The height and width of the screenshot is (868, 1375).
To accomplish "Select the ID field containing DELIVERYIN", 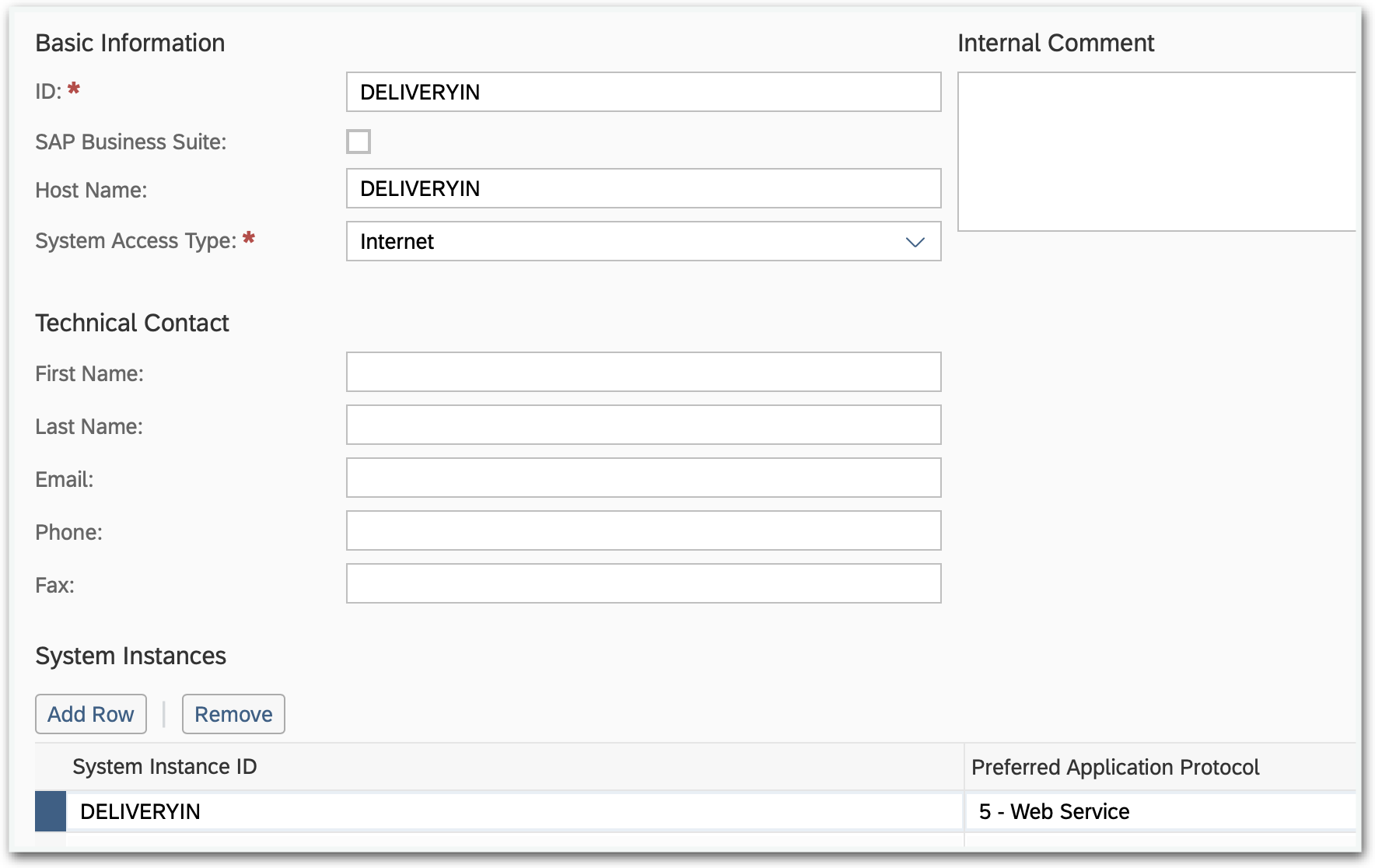I will tap(643, 92).
